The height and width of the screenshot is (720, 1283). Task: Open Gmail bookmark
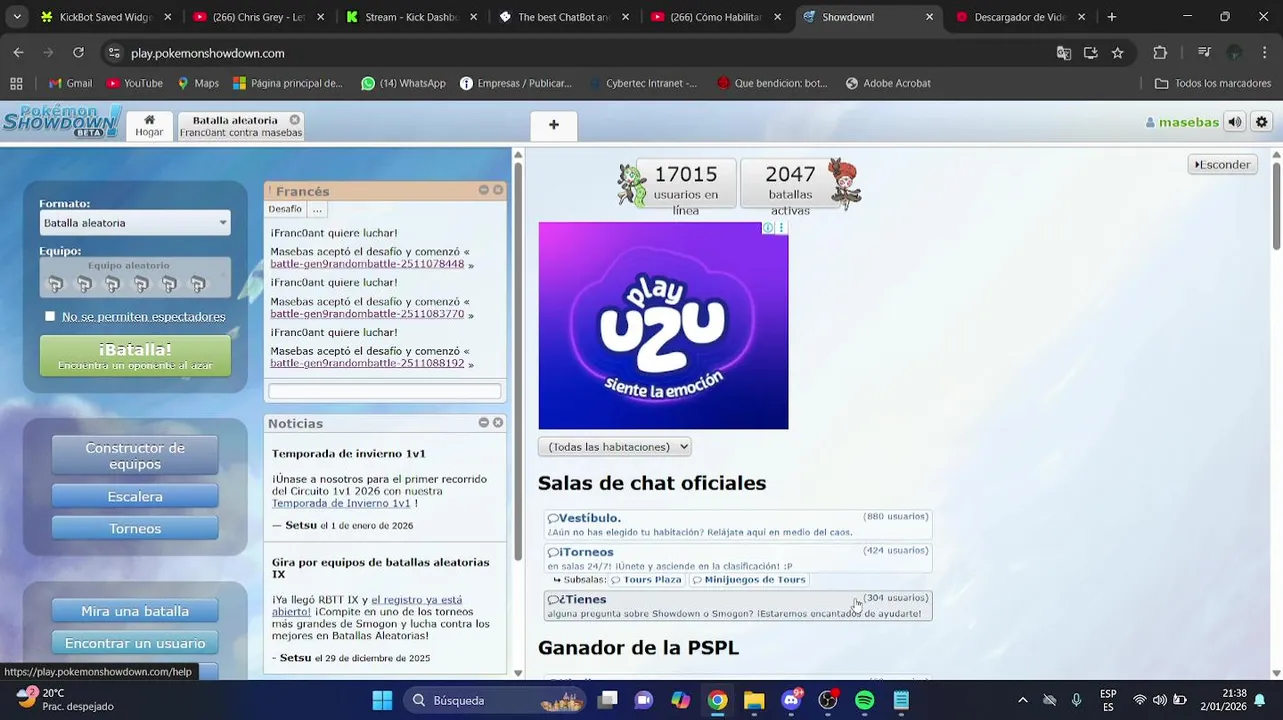(70, 83)
